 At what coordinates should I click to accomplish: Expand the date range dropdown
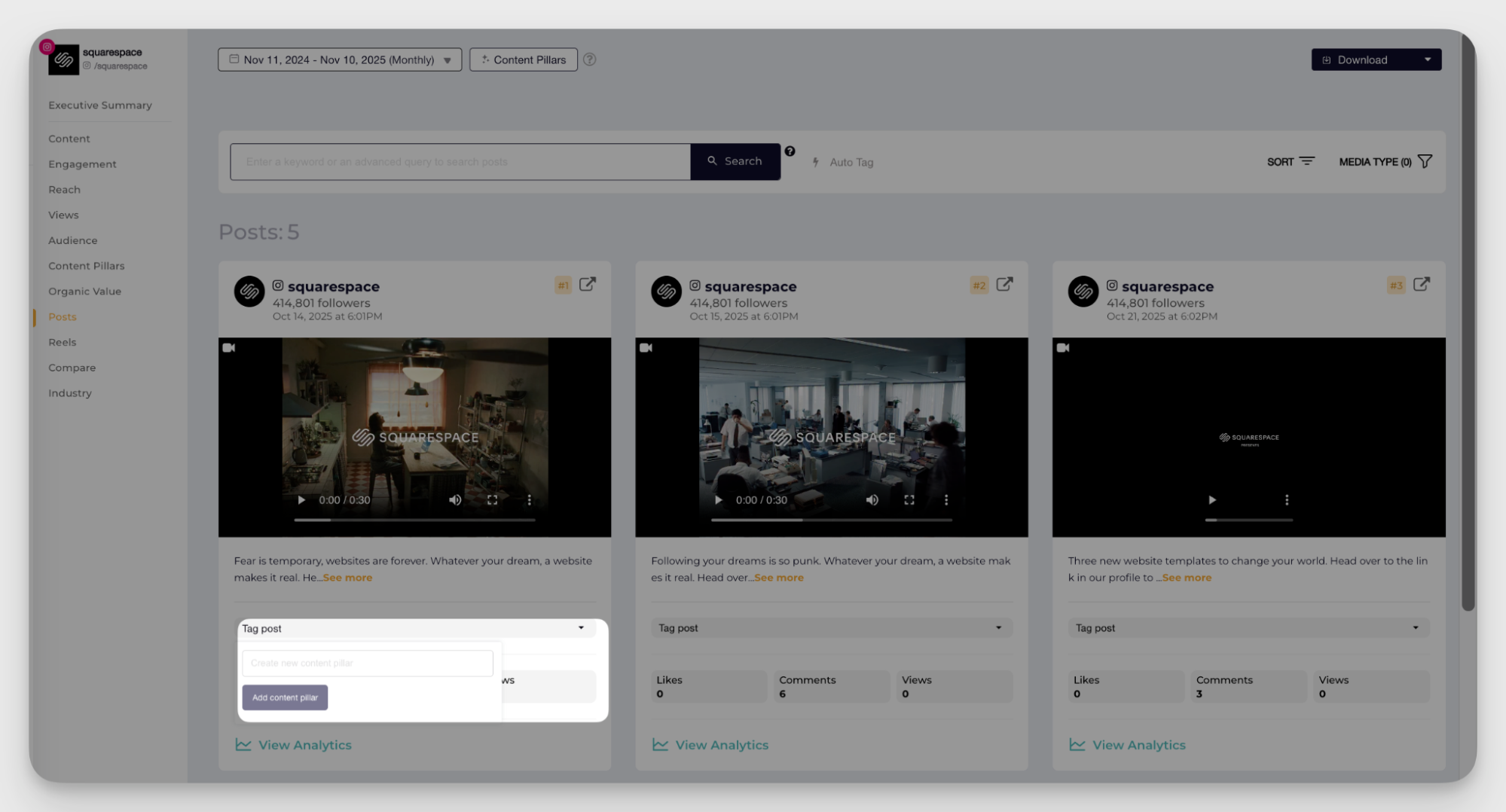(448, 60)
